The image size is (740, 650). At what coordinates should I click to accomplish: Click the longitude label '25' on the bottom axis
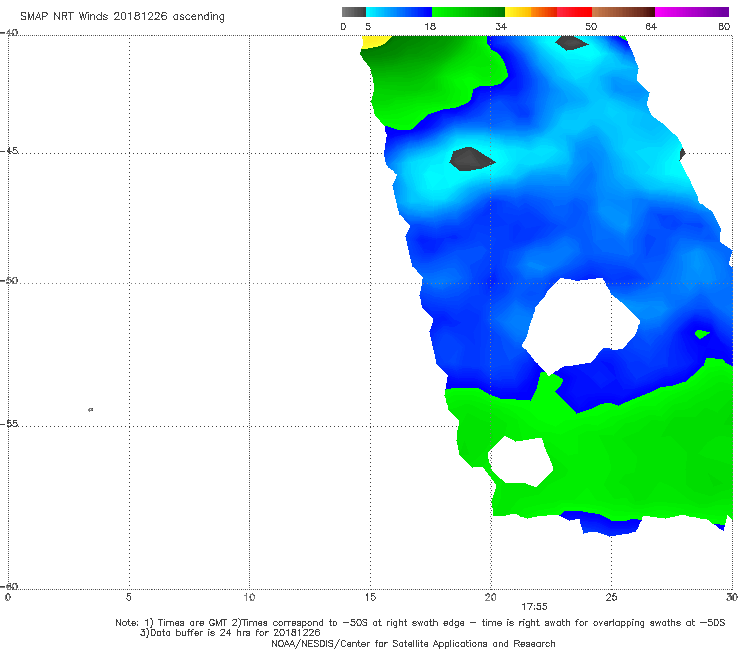[612, 597]
